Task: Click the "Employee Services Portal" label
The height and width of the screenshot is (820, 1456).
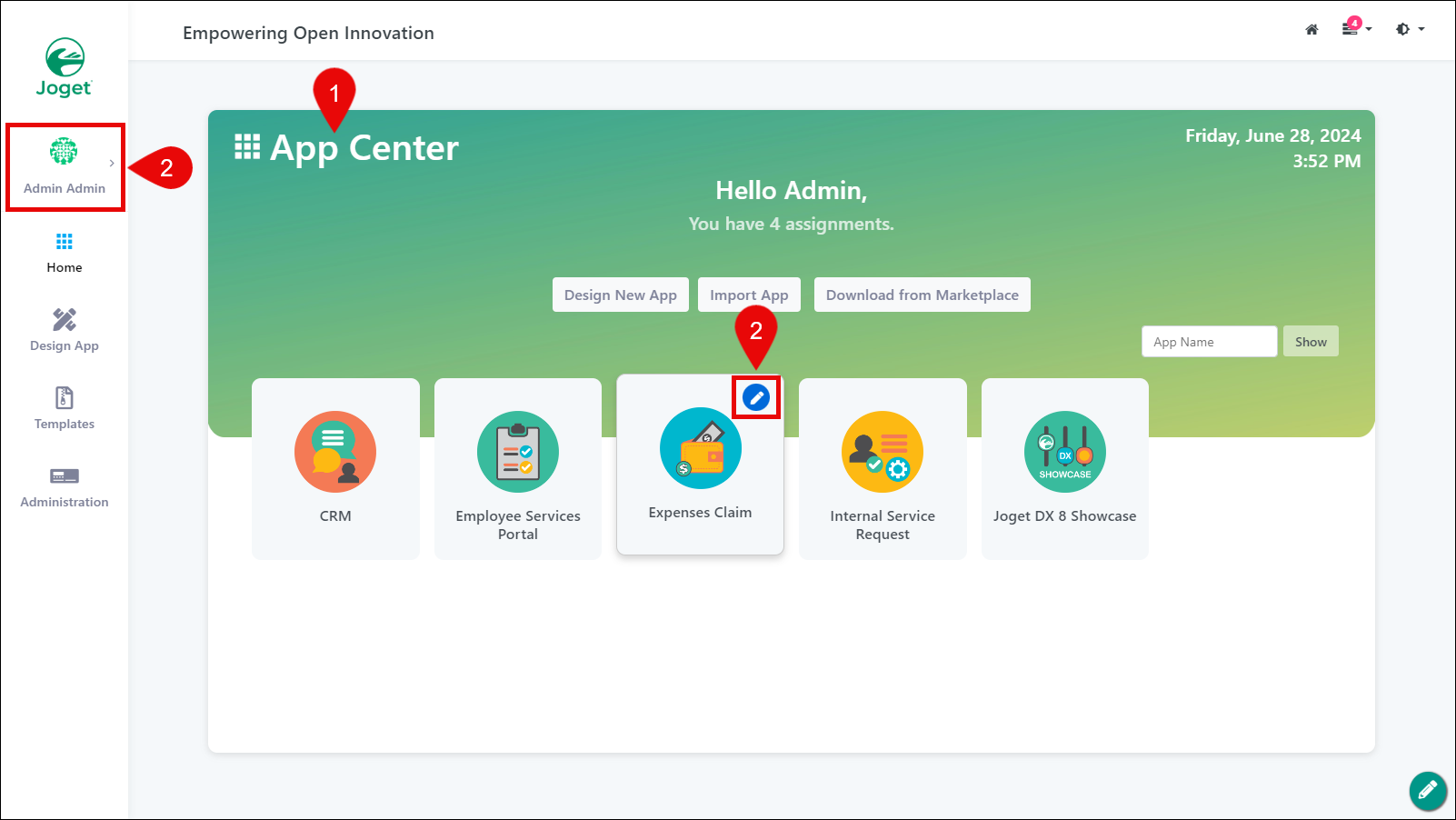Action: (x=518, y=525)
